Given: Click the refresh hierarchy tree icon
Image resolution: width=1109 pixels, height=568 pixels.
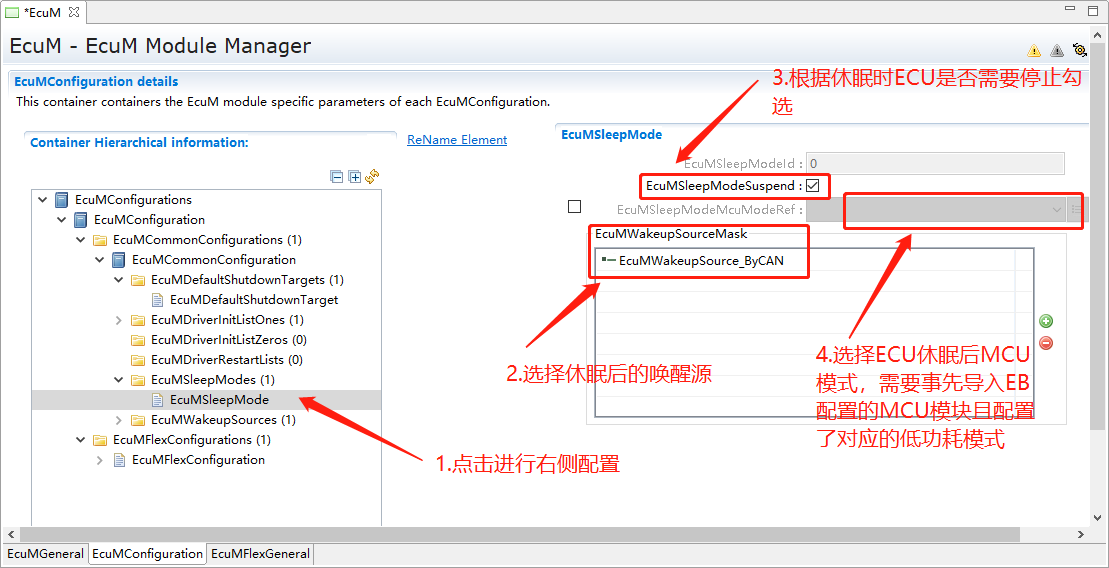Looking at the screenshot, I should click(x=372, y=177).
